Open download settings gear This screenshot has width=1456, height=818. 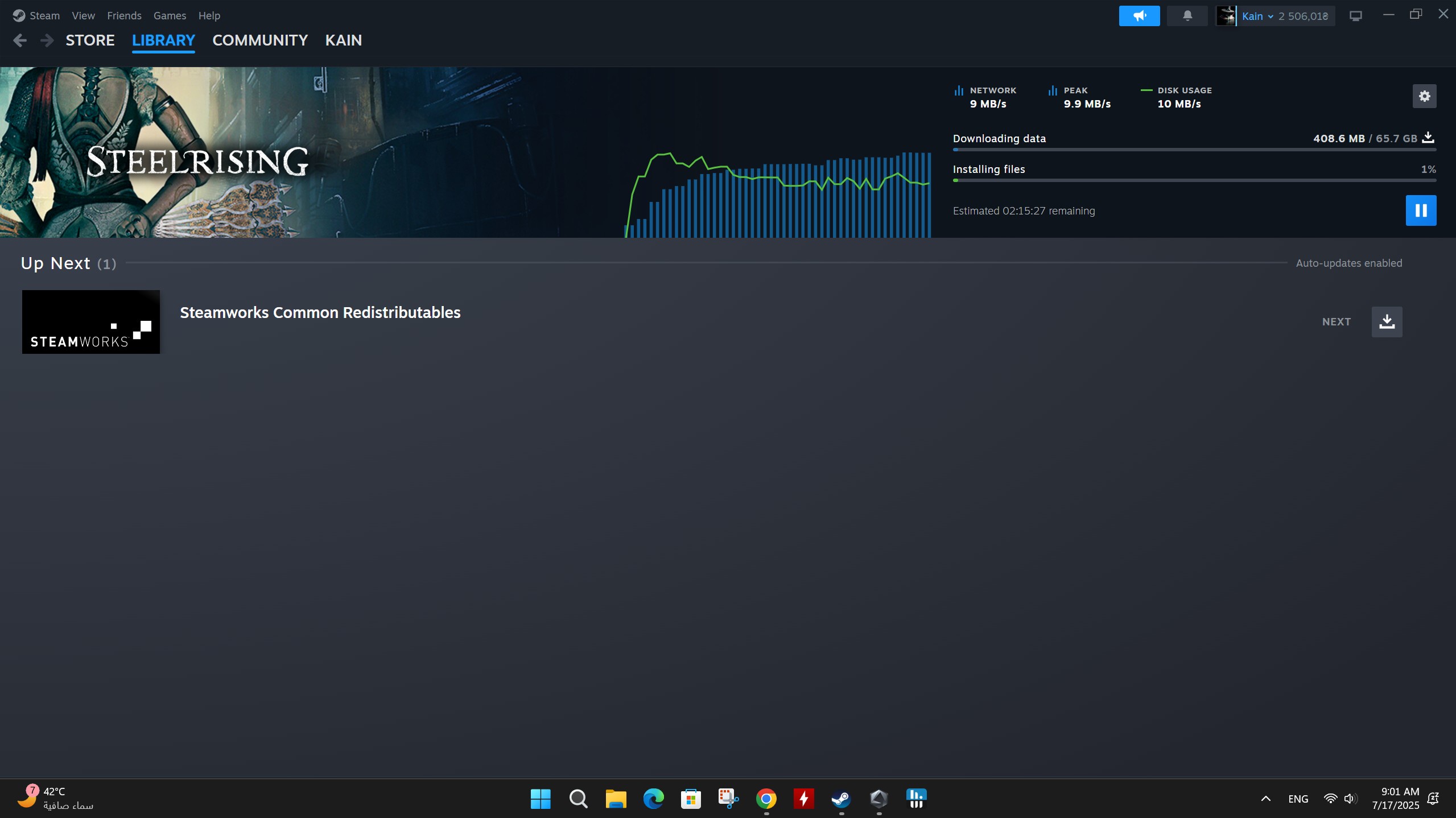(x=1424, y=96)
